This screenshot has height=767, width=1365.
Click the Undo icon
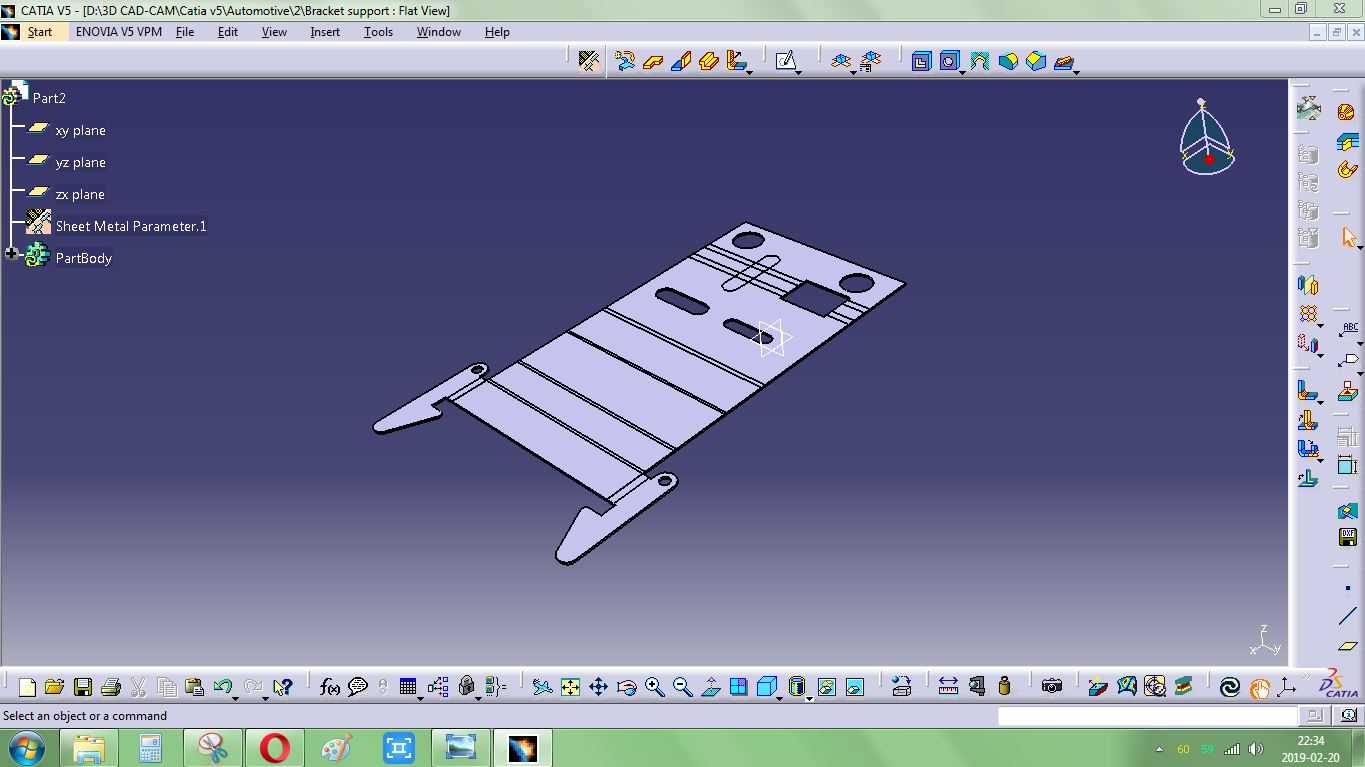(223, 687)
